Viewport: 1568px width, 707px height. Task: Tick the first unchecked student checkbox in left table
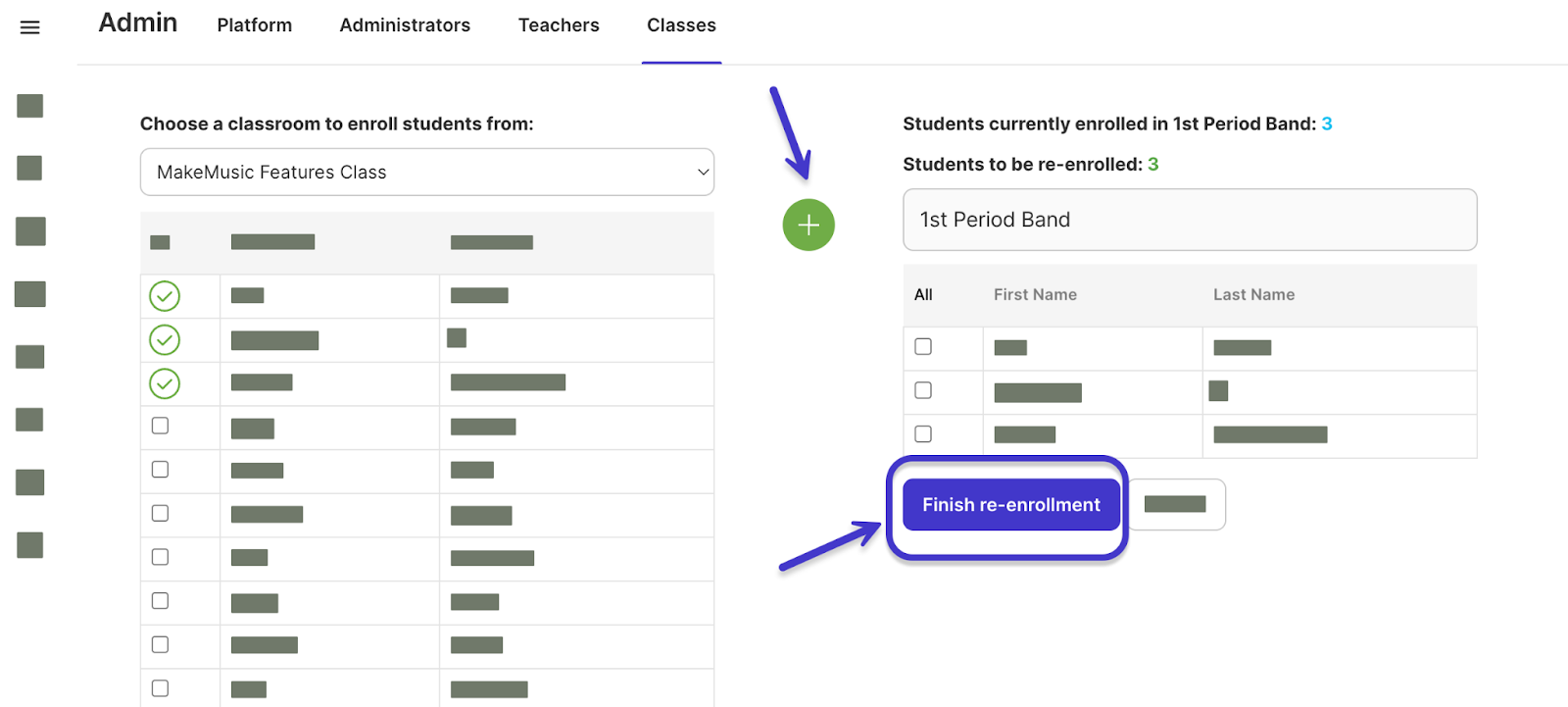161,426
